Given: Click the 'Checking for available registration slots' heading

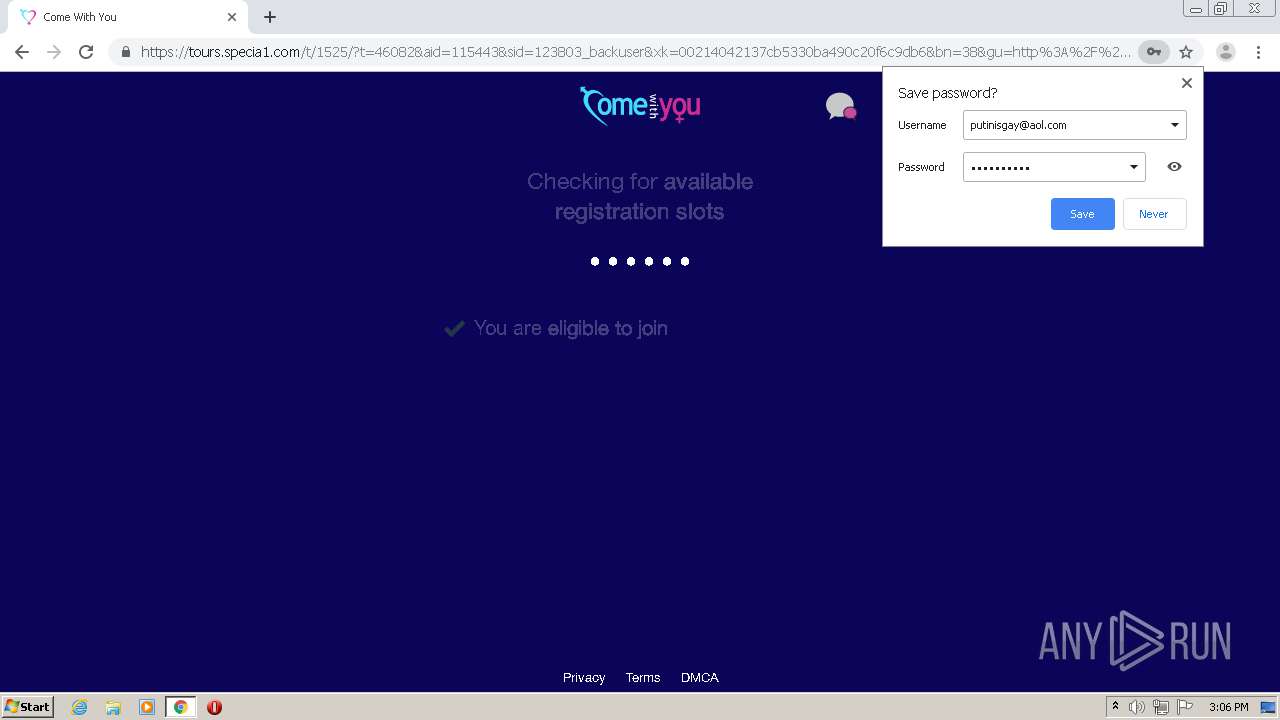Looking at the screenshot, I should (x=640, y=196).
